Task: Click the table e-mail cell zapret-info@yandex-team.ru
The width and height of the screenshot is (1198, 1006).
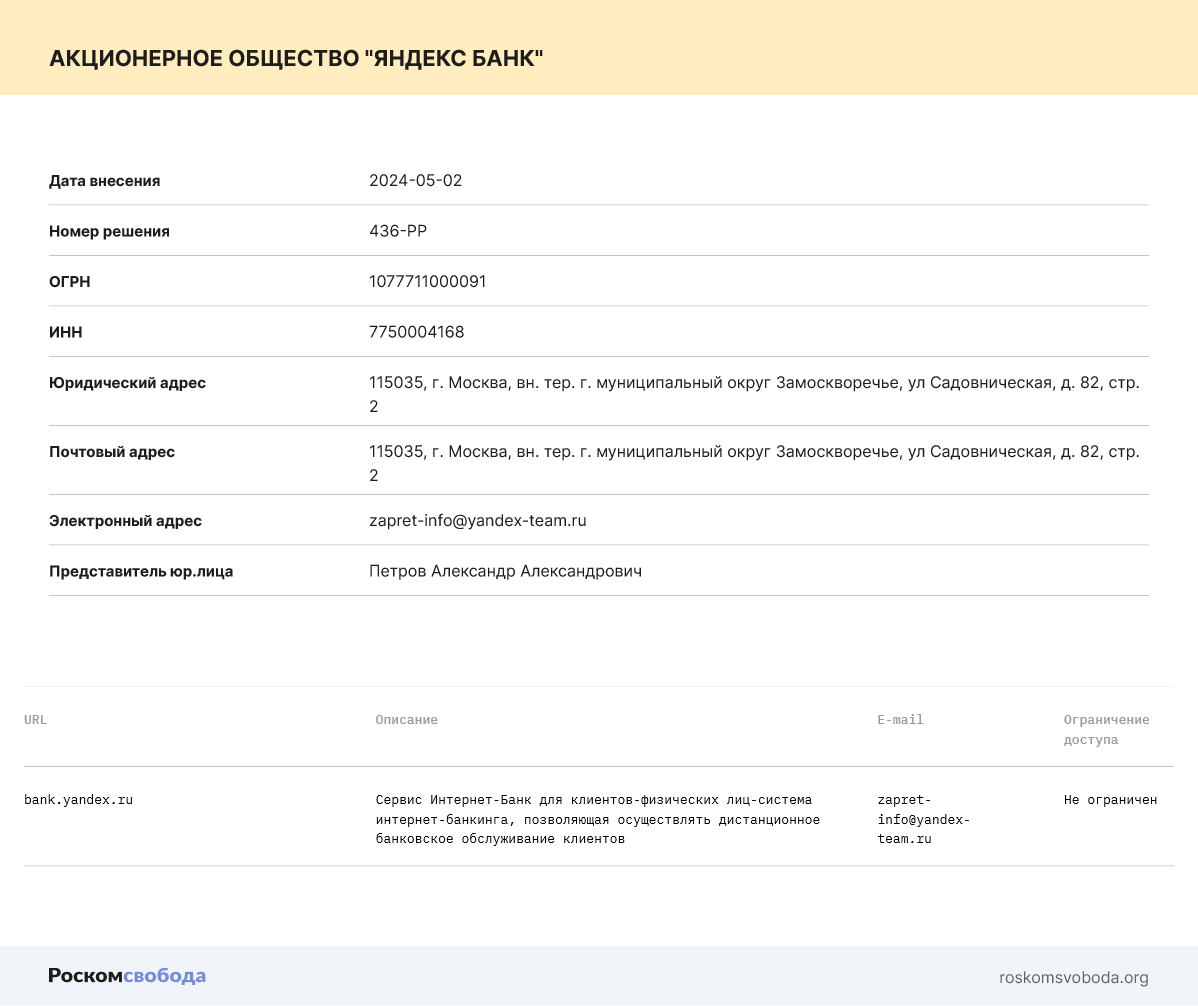Action: click(x=924, y=819)
